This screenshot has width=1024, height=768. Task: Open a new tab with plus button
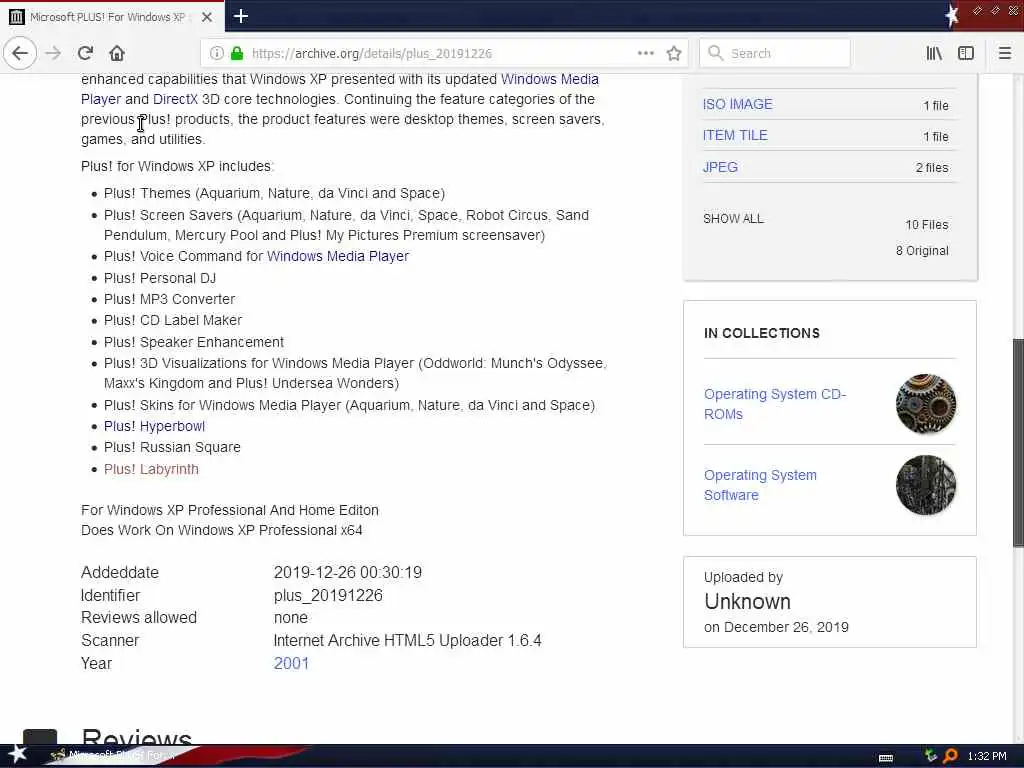click(x=240, y=16)
